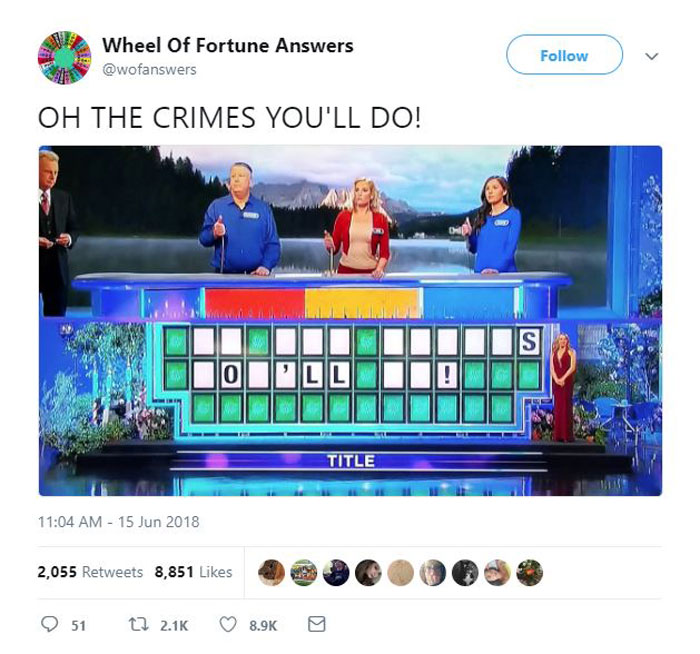Click the retweet arrows icon
This screenshot has height=654, width=700.
[139, 624]
